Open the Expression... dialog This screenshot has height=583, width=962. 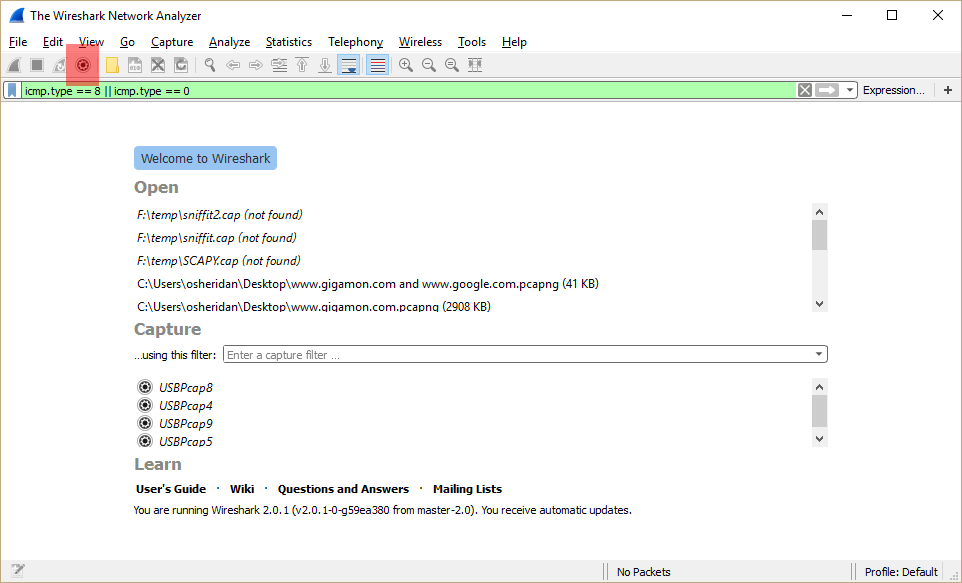pyautogui.click(x=893, y=90)
